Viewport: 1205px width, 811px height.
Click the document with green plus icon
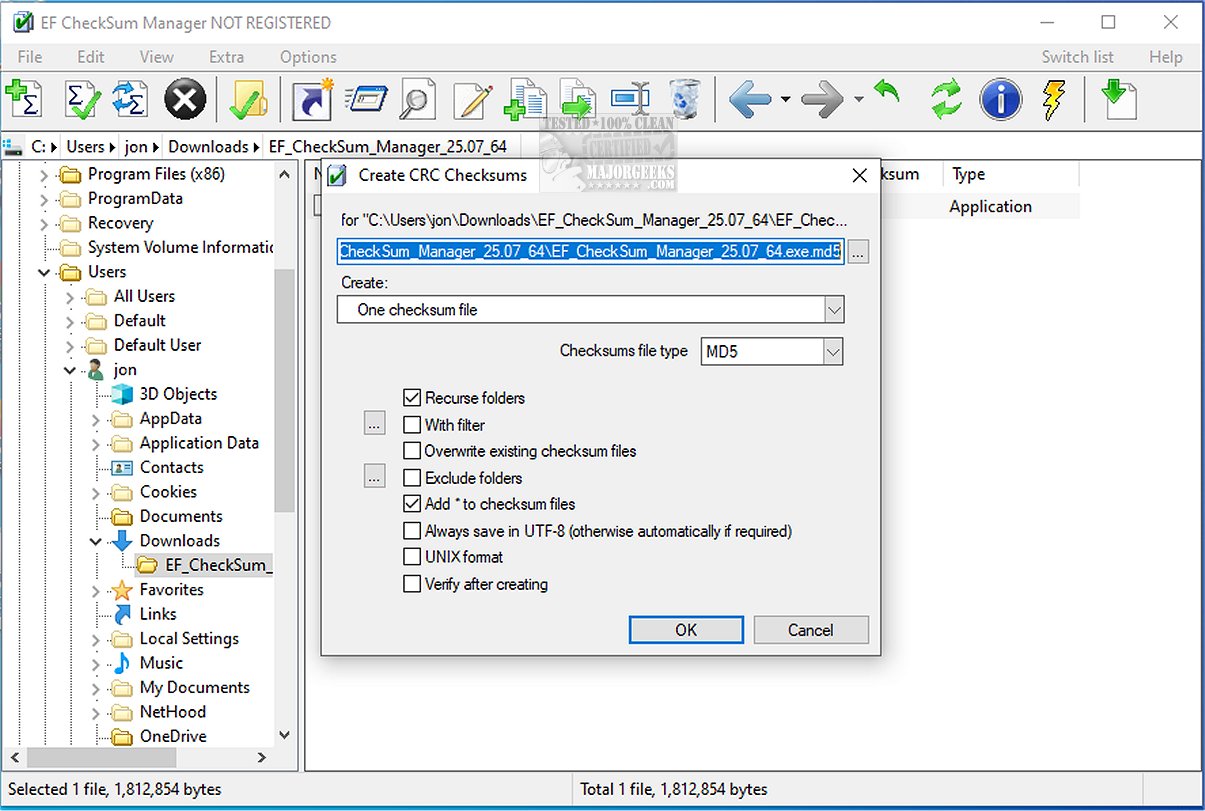(525, 99)
